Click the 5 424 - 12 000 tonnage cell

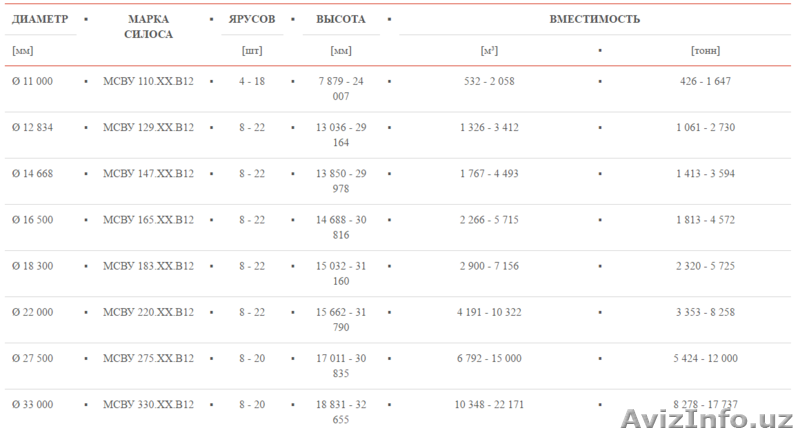706,358
